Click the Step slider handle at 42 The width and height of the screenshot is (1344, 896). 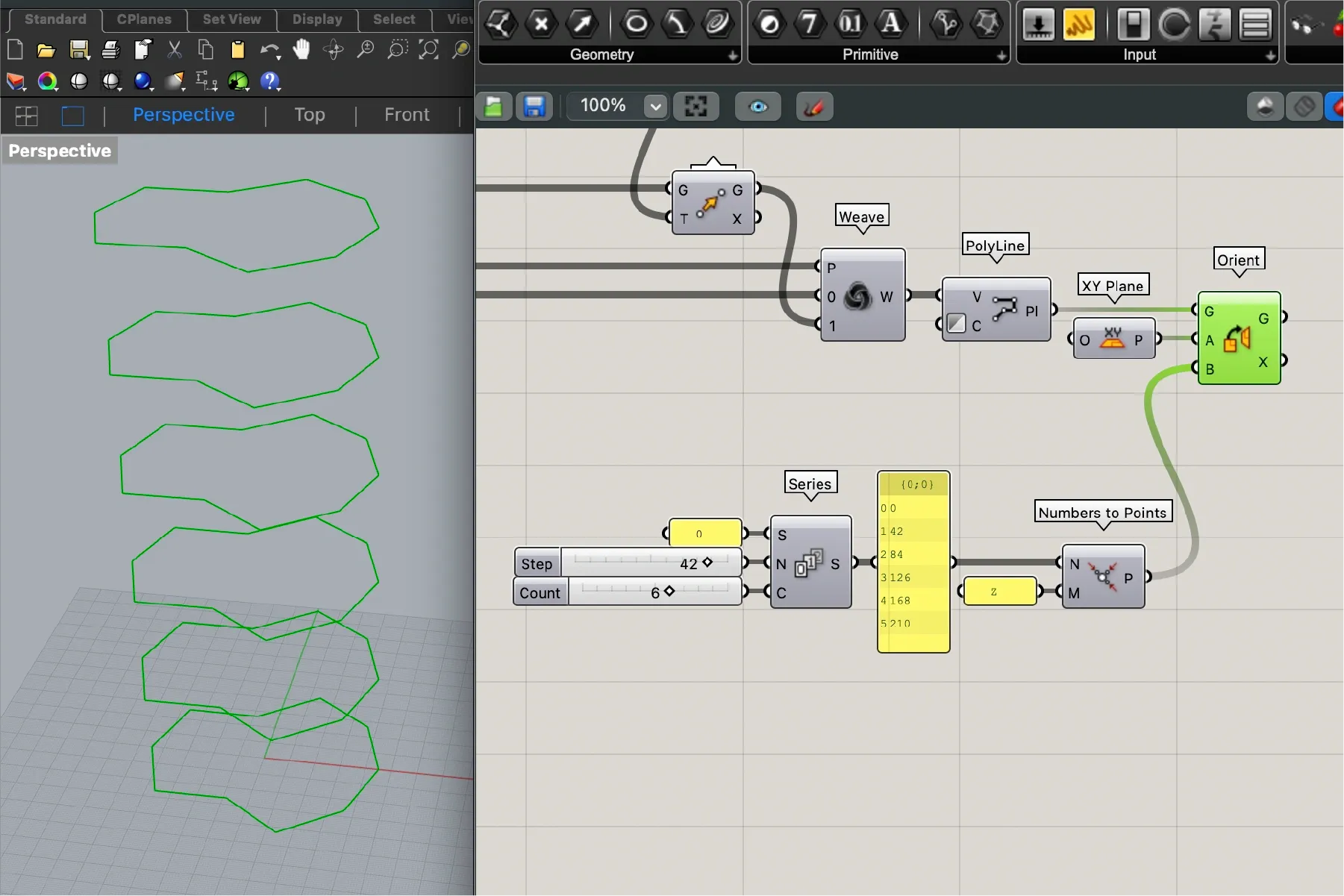[707, 563]
